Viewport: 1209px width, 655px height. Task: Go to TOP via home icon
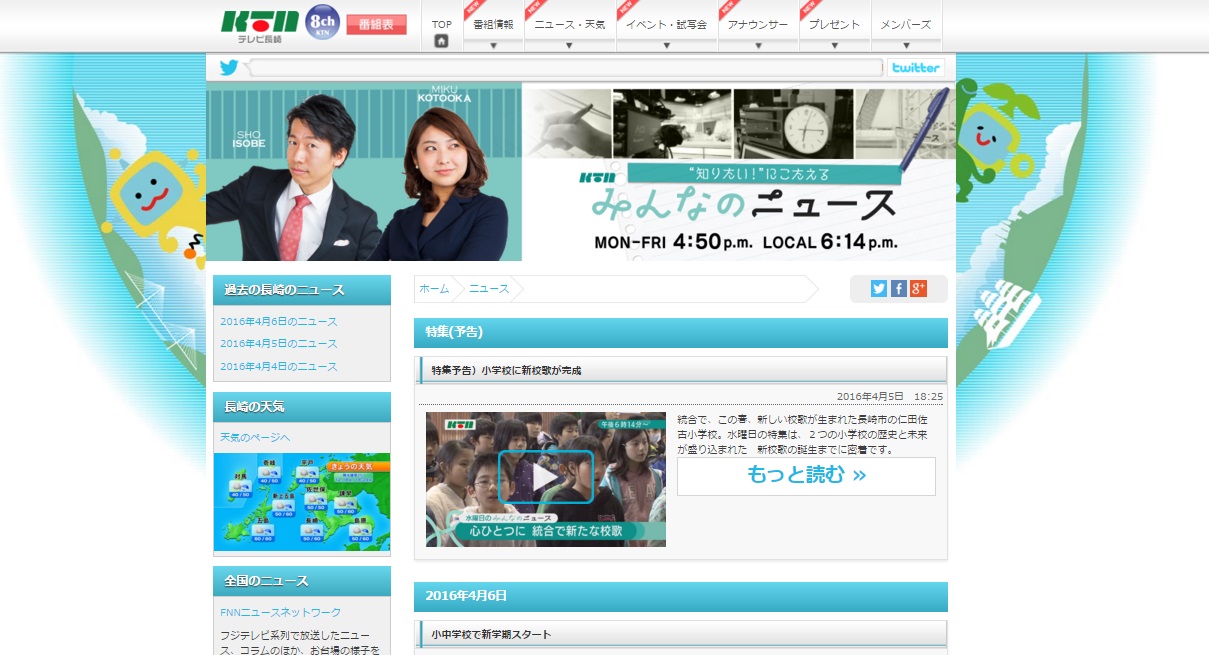(441, 41)
